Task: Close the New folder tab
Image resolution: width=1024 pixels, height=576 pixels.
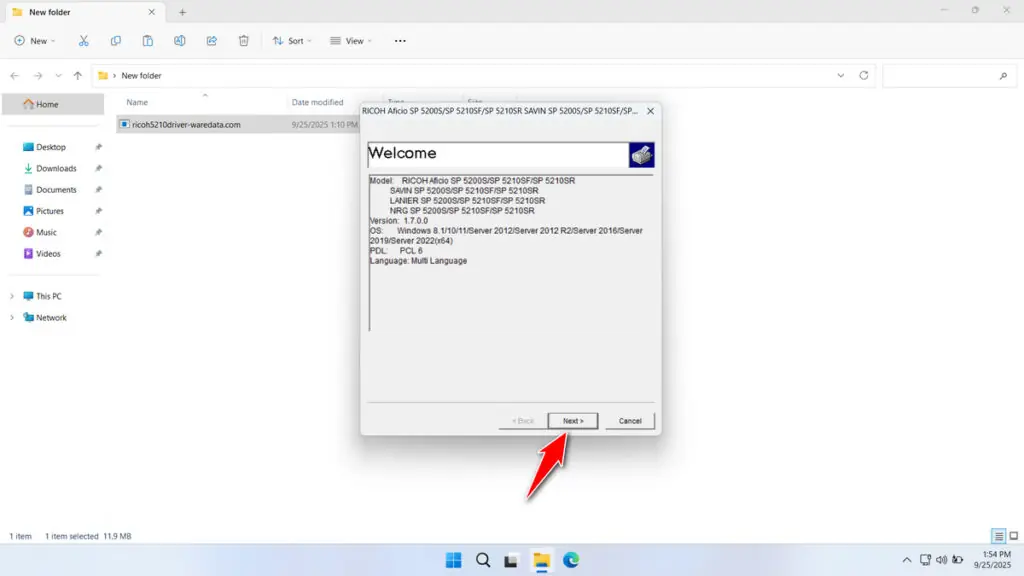Action: pos(152,12)
